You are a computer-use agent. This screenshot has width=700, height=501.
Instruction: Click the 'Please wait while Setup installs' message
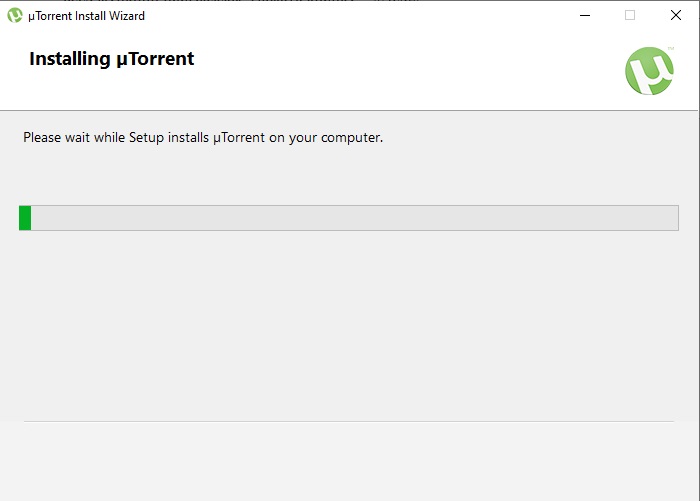tap(203, 138)
